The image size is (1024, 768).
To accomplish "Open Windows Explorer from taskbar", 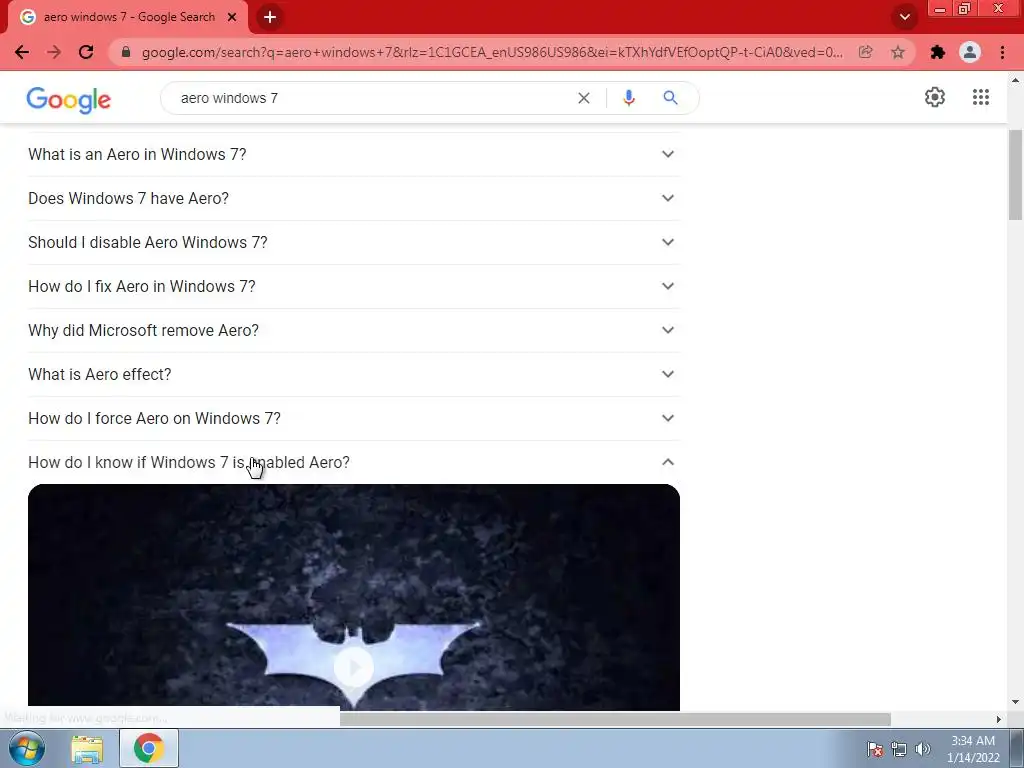I will click(x=88, y=749).
